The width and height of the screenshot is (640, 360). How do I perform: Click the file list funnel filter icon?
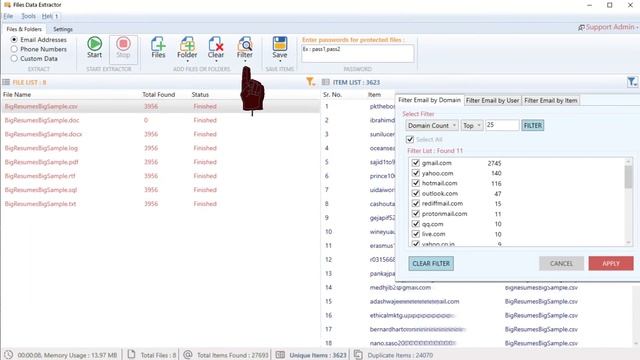tap(311, 82)
